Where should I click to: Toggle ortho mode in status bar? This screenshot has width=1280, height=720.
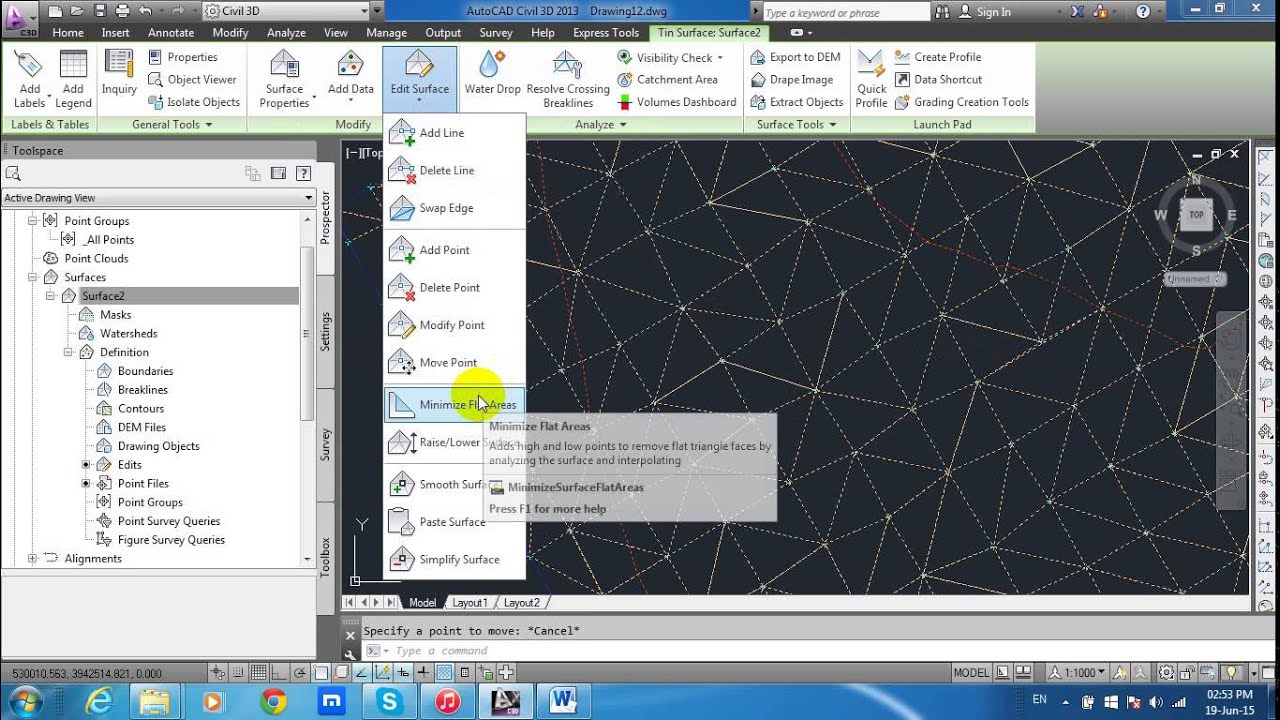tap(277, 673)
